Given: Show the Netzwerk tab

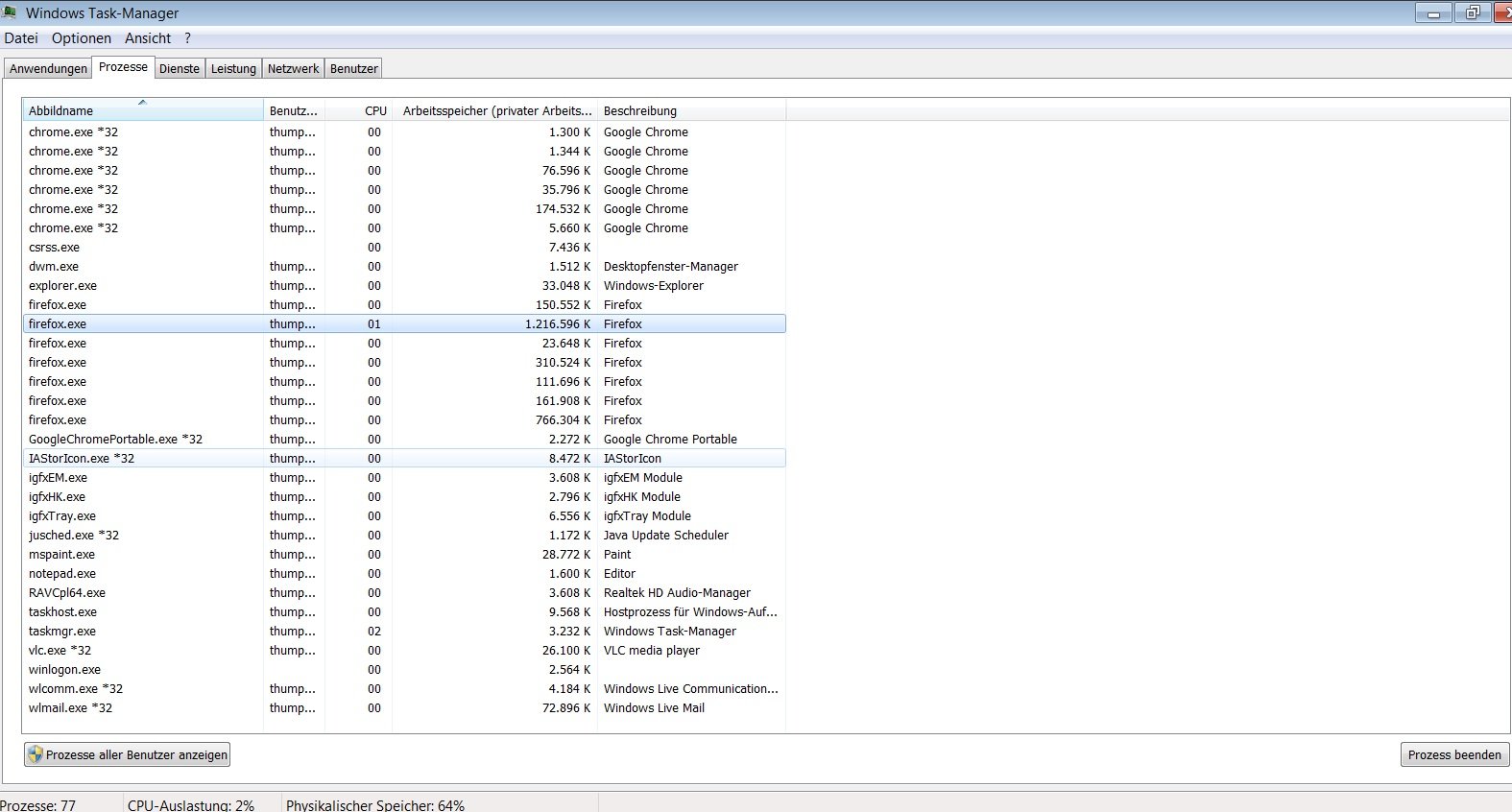Looking at the screenshot, I should (x=293, y=68).
